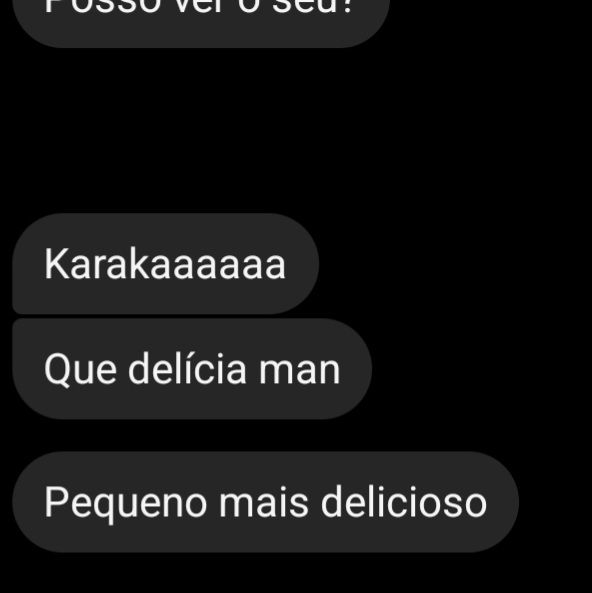This screenshot has height=593, width=592.
Task: Click the capital "K" of Karakaaaaaa
Action: (56, 264)
